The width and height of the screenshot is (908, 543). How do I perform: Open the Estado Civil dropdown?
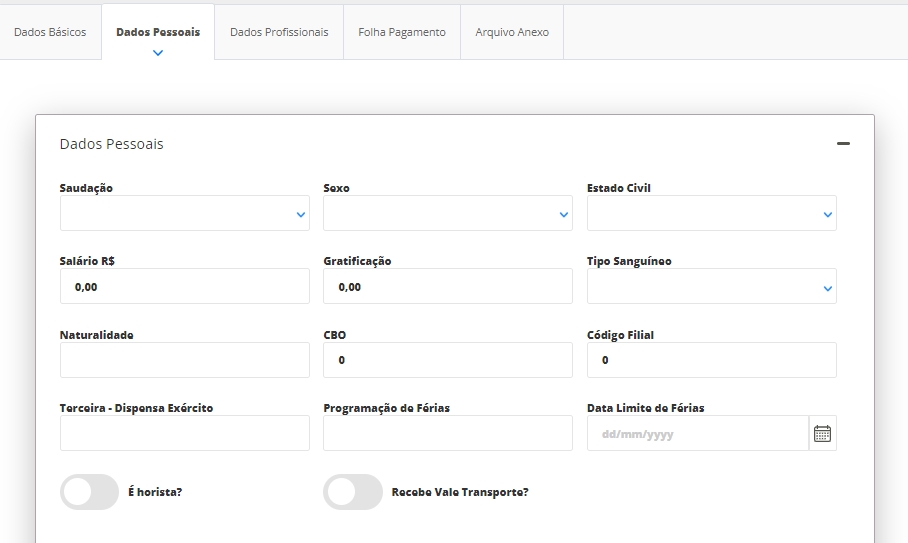click(711, 214)
